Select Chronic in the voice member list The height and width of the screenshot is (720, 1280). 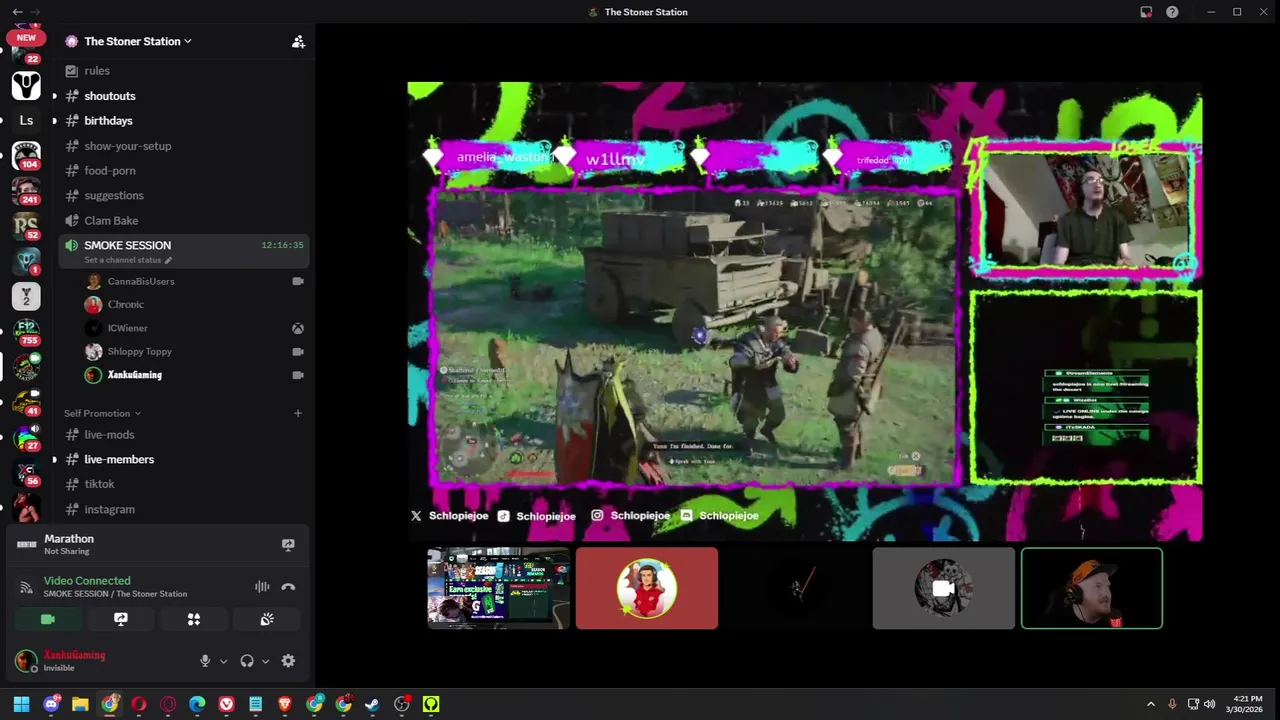coord(126,305)
